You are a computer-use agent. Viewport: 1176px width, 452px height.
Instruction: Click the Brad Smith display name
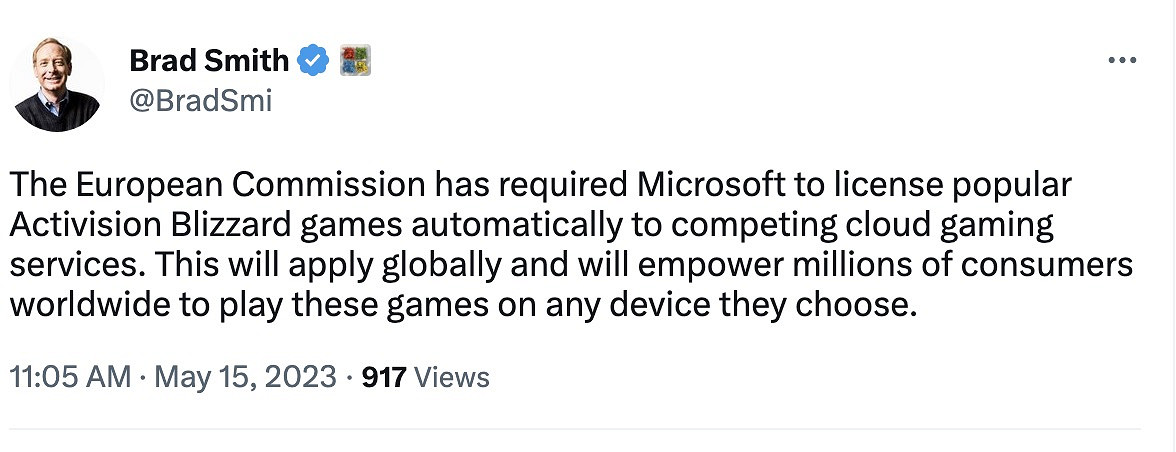tap(208, 61)
